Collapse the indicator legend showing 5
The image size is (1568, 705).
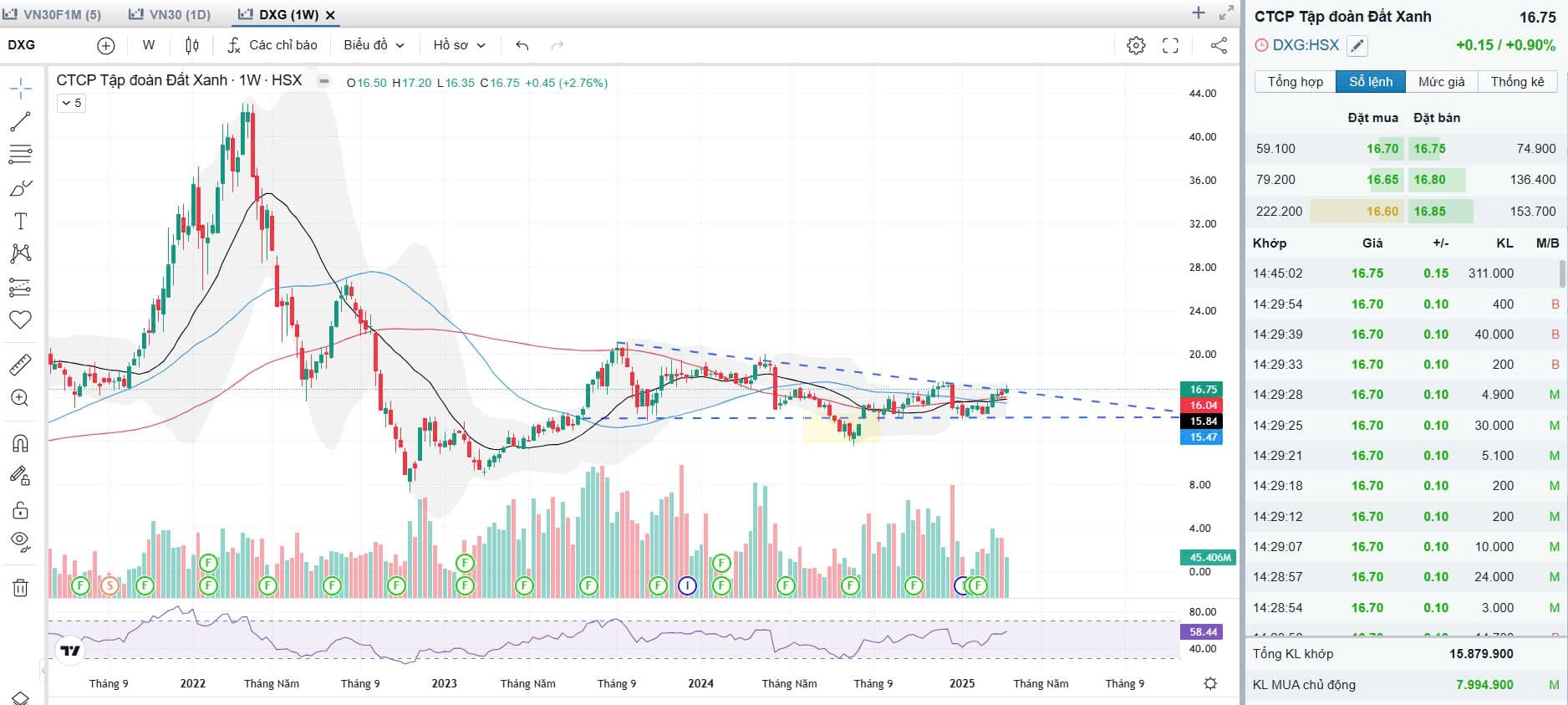tap(71, 103)
